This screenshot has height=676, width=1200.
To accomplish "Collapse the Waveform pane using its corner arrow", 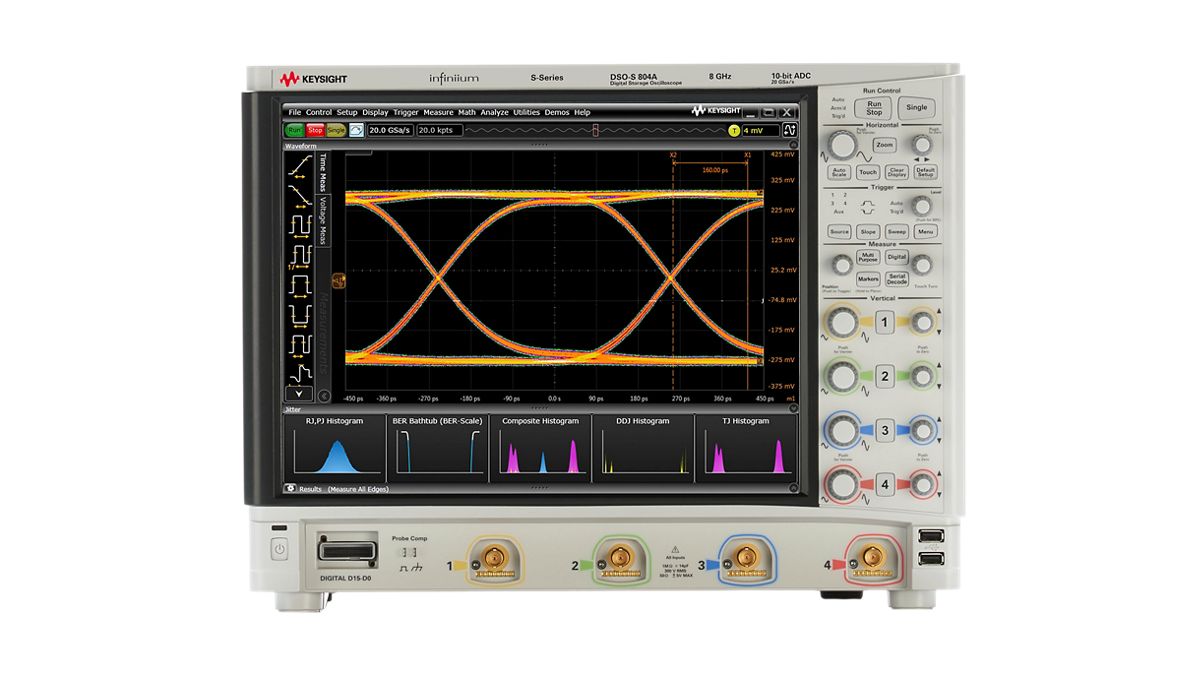I will [793, 145].
